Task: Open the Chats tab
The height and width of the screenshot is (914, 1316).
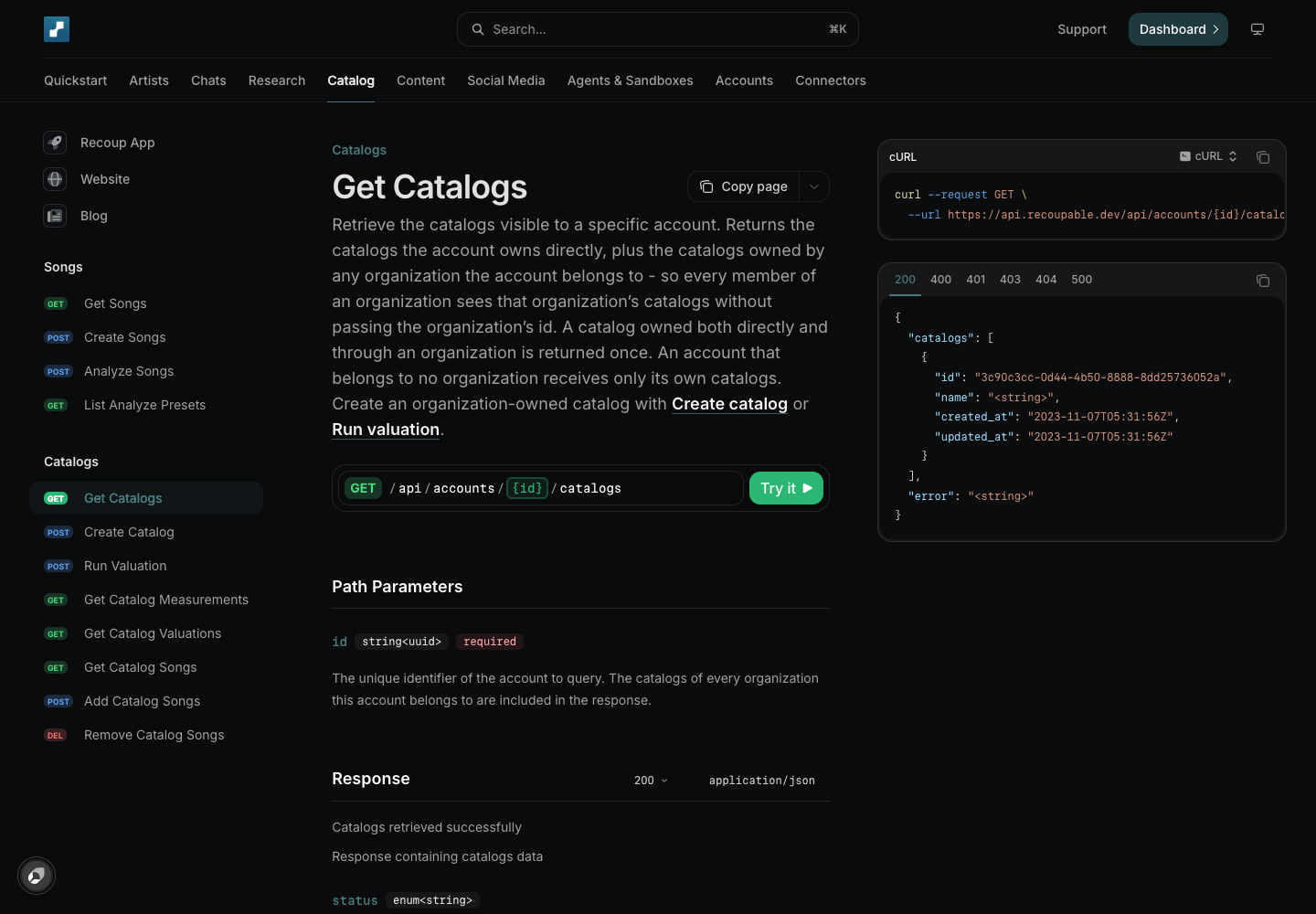Action: click(x=208, y=80)
